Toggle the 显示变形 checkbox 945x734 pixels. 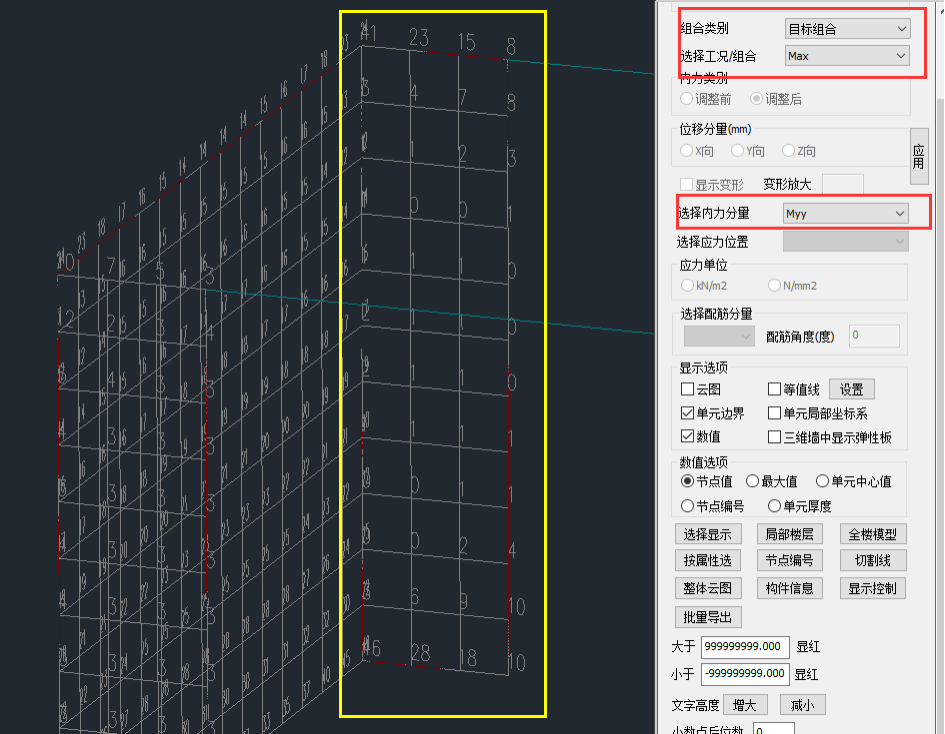click(x=686, y=184)
